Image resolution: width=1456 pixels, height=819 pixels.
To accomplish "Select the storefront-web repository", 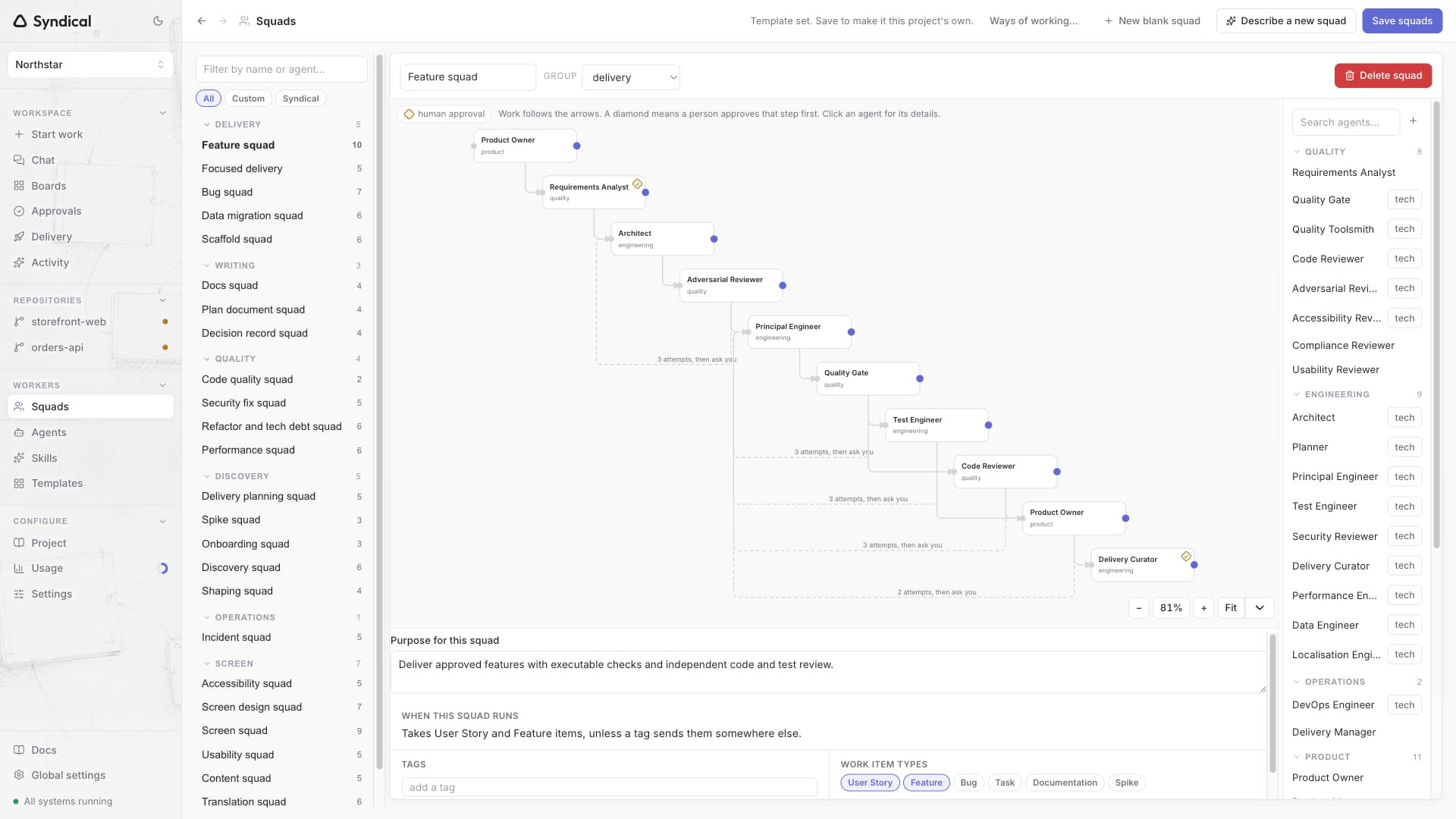I will pyautogui.click(x=90, y=322).
